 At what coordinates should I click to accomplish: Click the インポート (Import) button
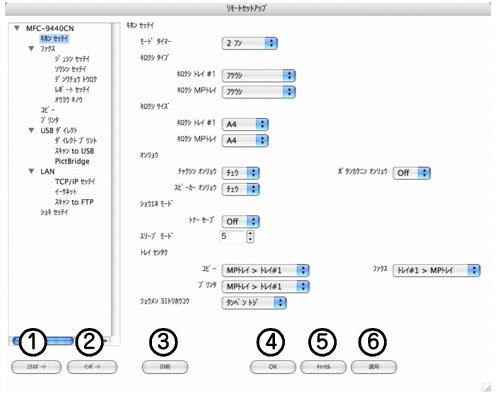click(92, 367)
